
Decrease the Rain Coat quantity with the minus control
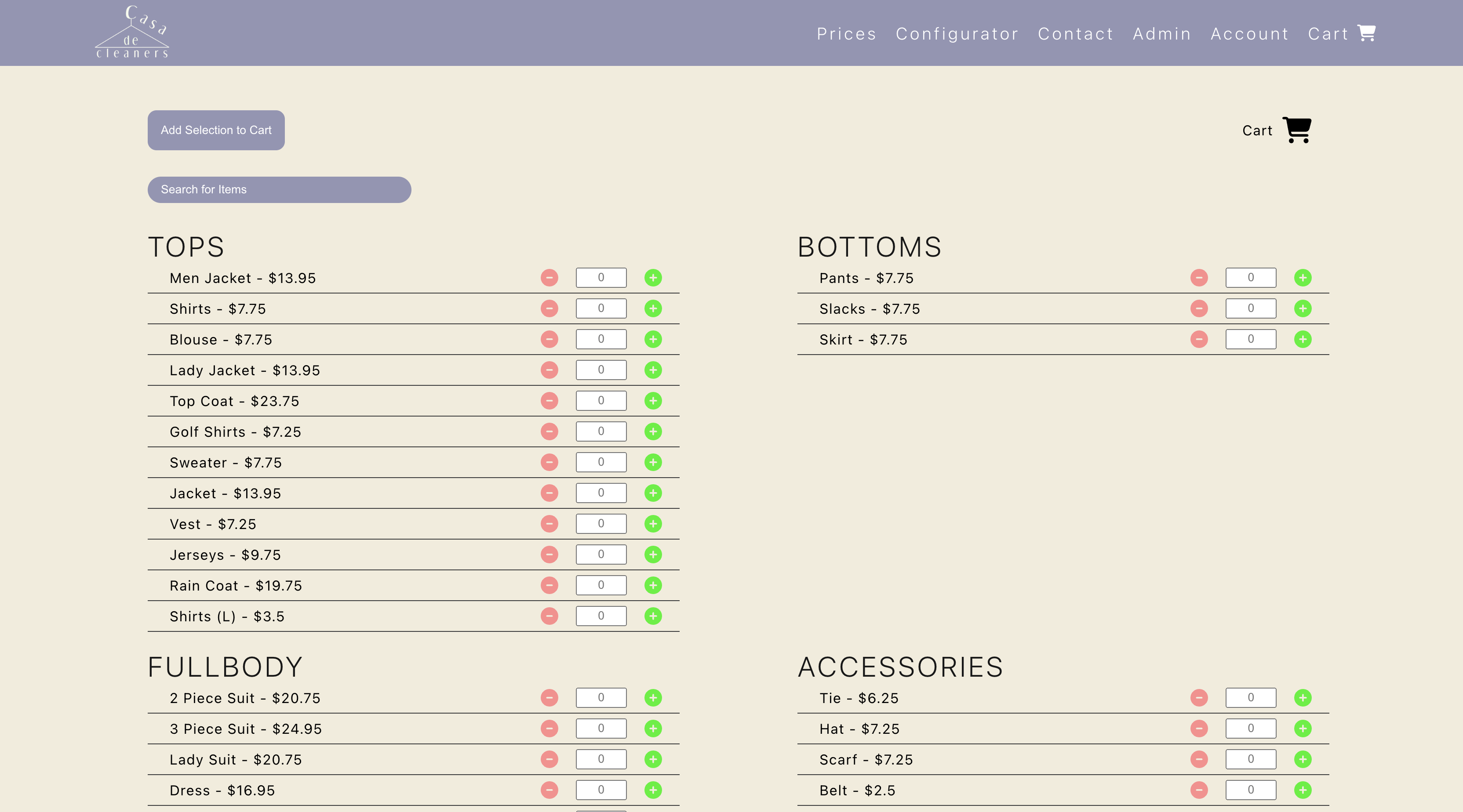(549, 585)
